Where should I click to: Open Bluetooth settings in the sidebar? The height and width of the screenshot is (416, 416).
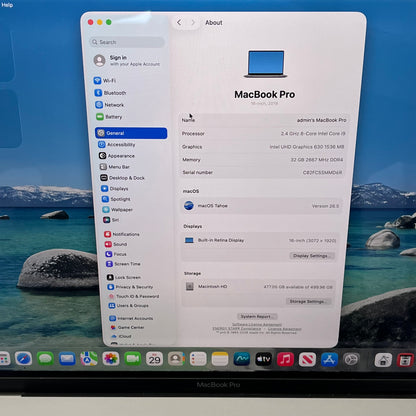pos(111,93)
